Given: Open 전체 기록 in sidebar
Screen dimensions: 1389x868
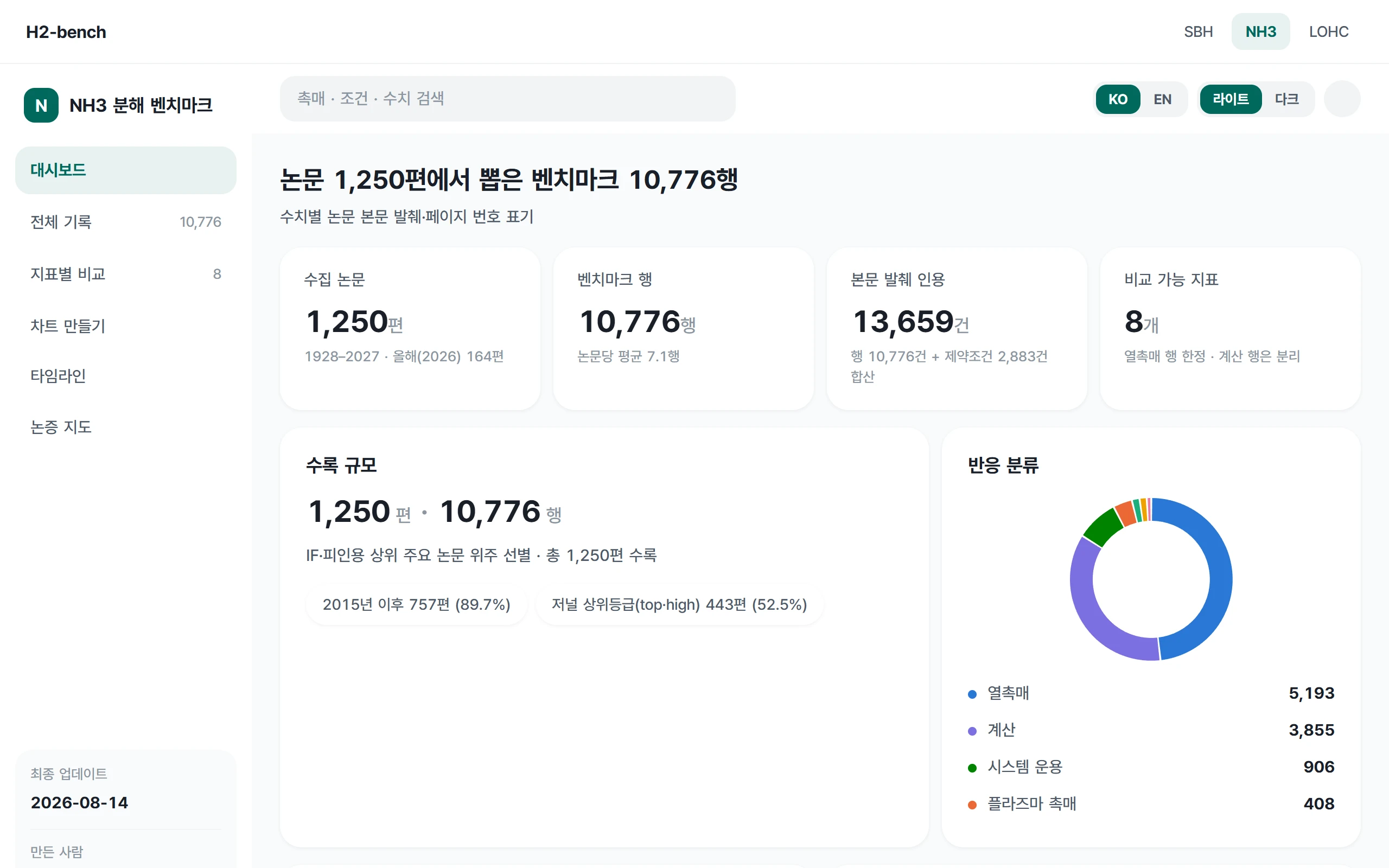Looking at the screenshot, I should (126, 221).
